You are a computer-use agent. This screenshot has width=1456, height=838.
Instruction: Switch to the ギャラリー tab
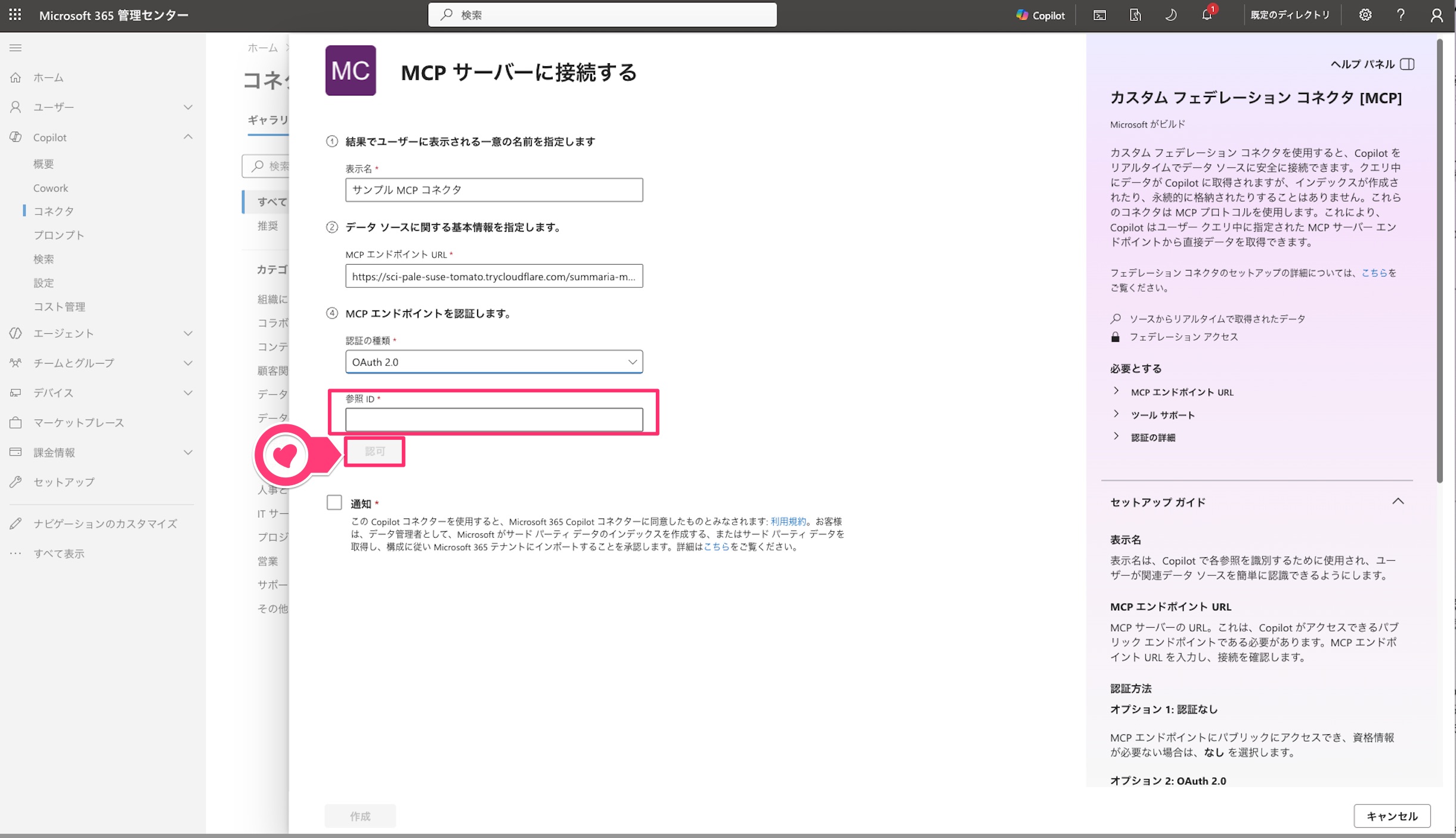coord(268,120)
